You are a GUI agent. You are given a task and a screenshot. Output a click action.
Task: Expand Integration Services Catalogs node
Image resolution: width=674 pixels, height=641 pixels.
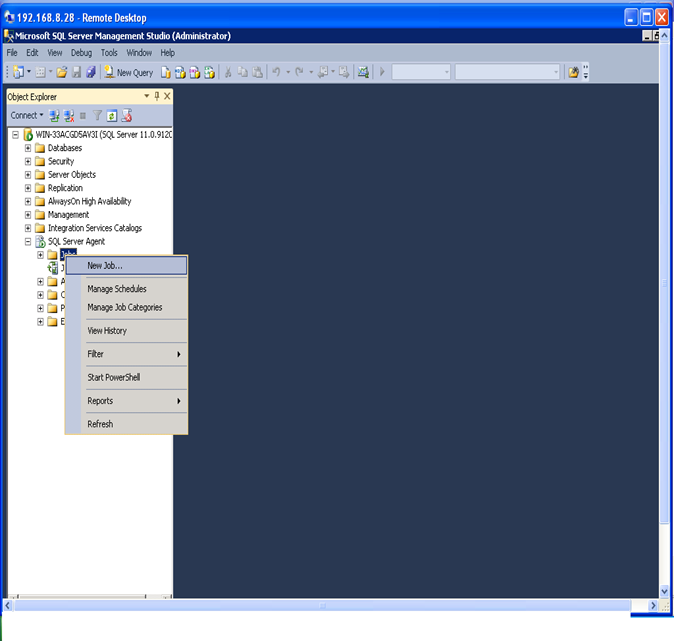click(x=28, y=228)
